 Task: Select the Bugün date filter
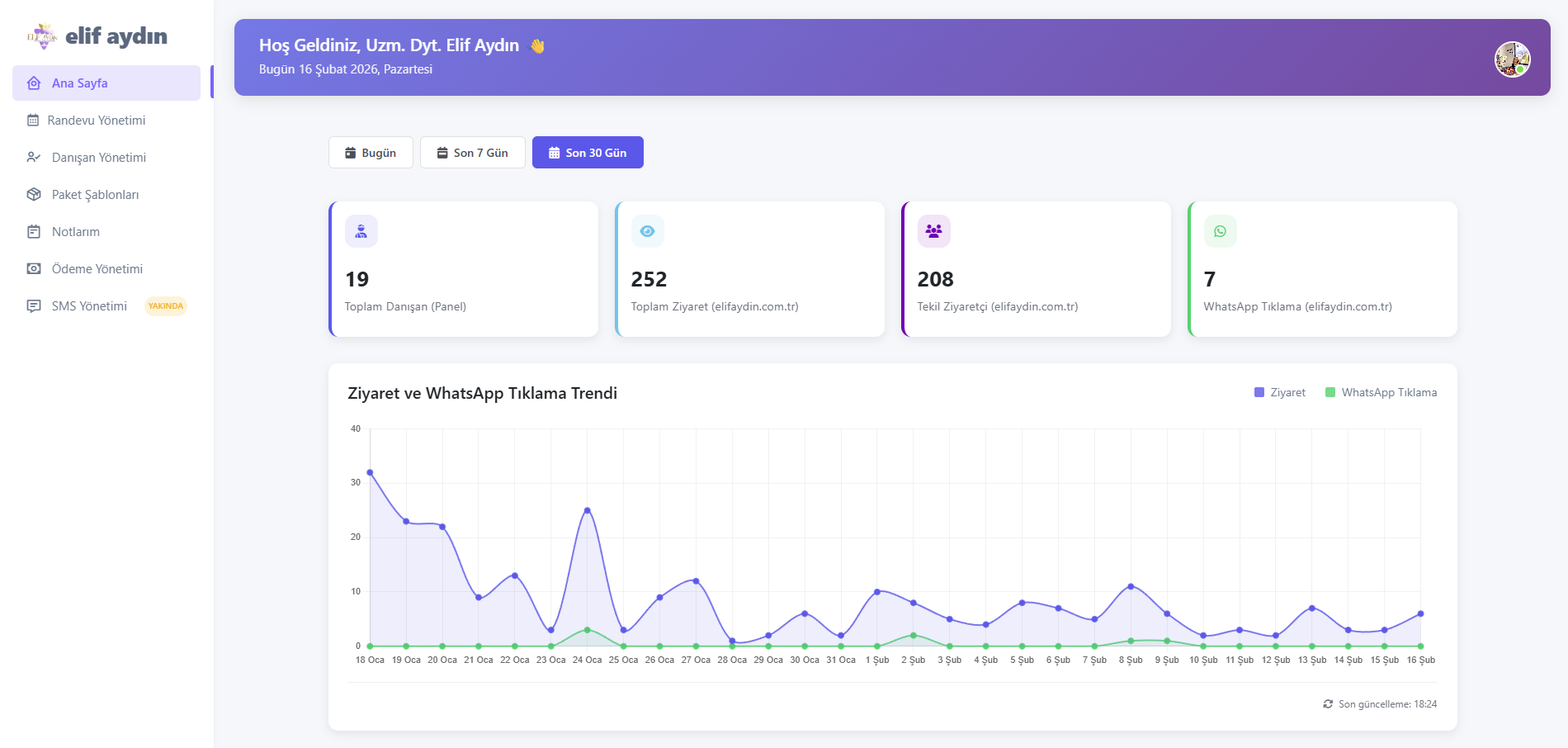point(371,153)
